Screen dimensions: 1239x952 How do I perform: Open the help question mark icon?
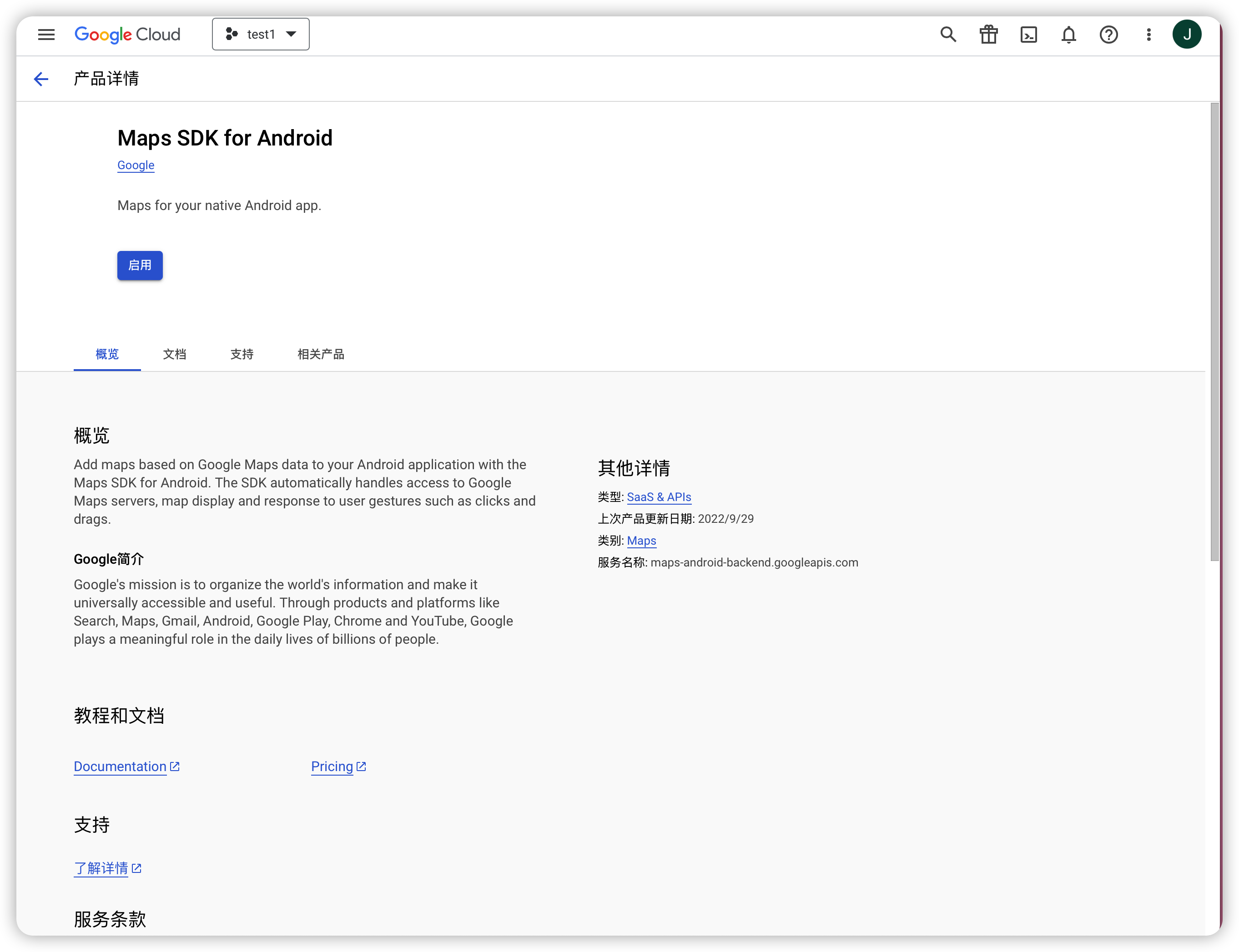[x=1108, y=35]
